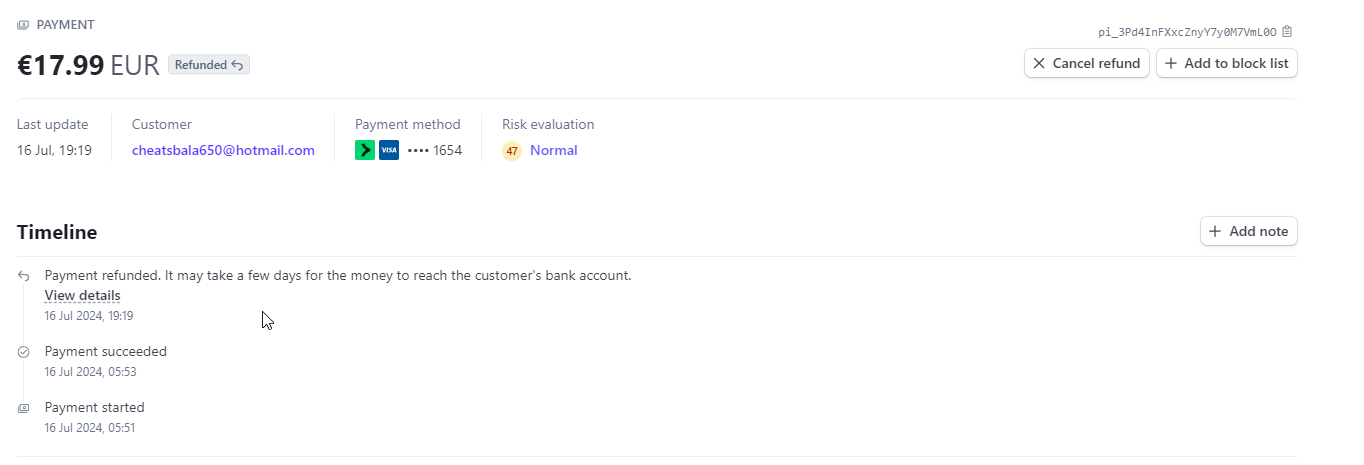
Task: Click the payment icon beside PAYMENT heading
Action: (x=23, y=25)
